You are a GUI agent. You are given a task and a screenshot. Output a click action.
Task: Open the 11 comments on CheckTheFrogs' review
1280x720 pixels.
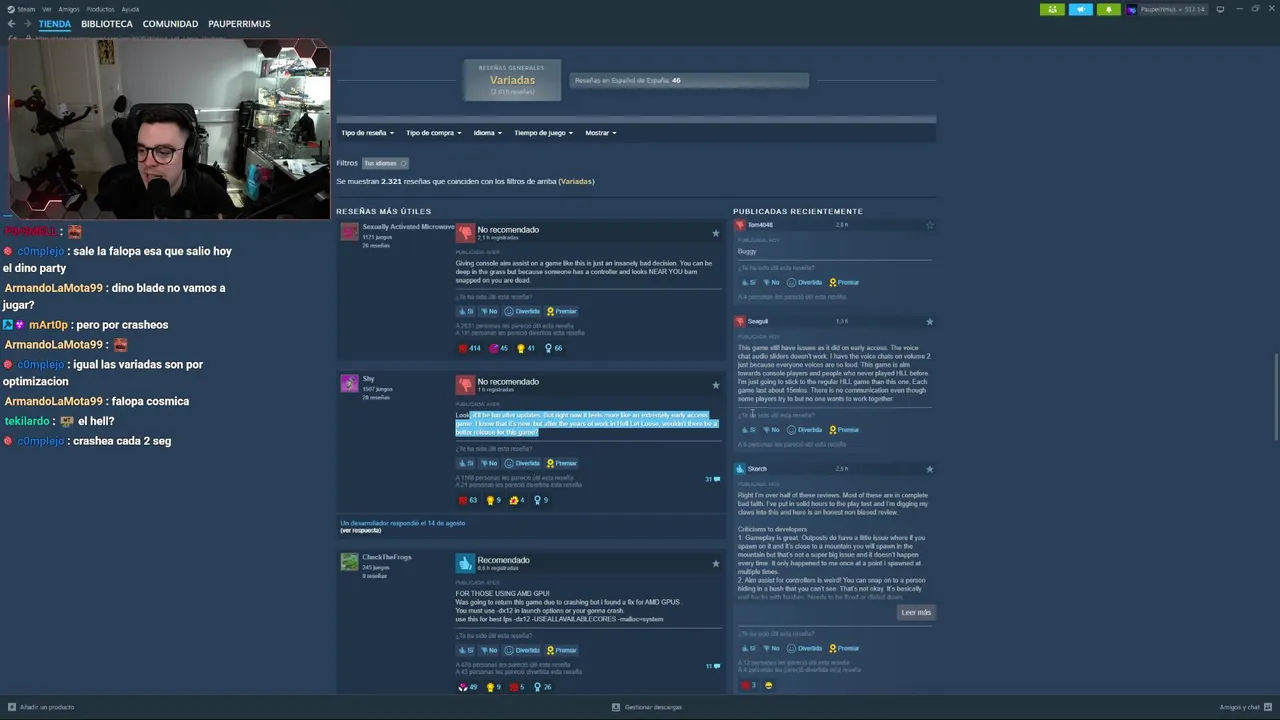pyautogui.click(x=712, y=666)
